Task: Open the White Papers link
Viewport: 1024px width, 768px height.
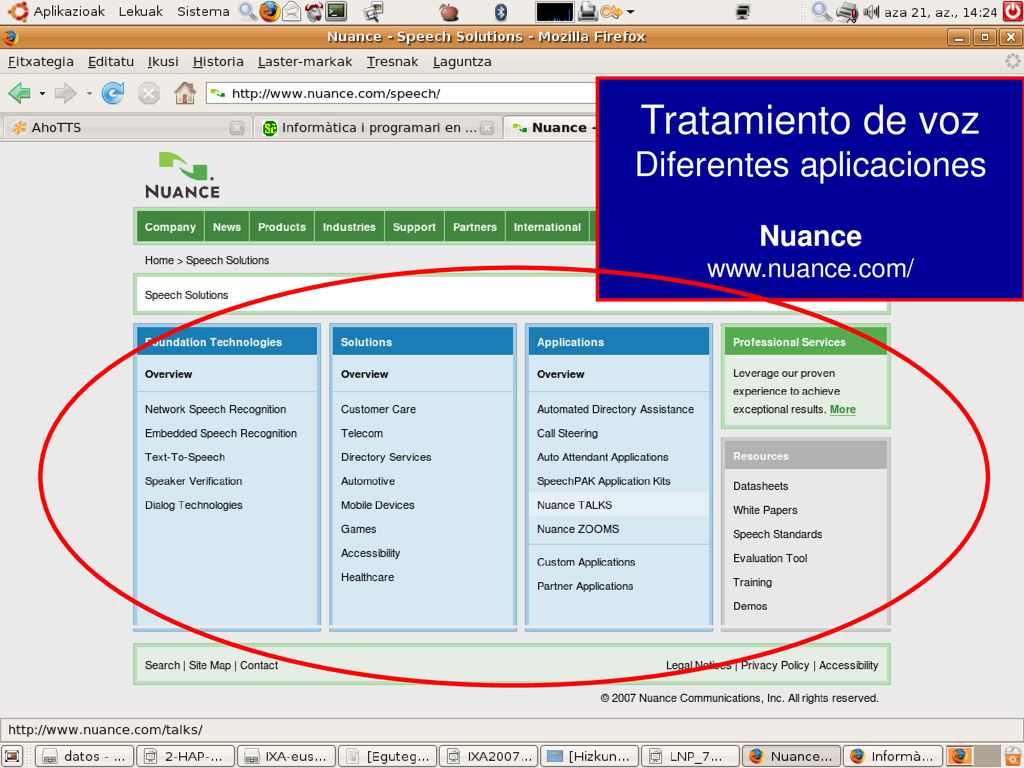Action: pos(765,511)
